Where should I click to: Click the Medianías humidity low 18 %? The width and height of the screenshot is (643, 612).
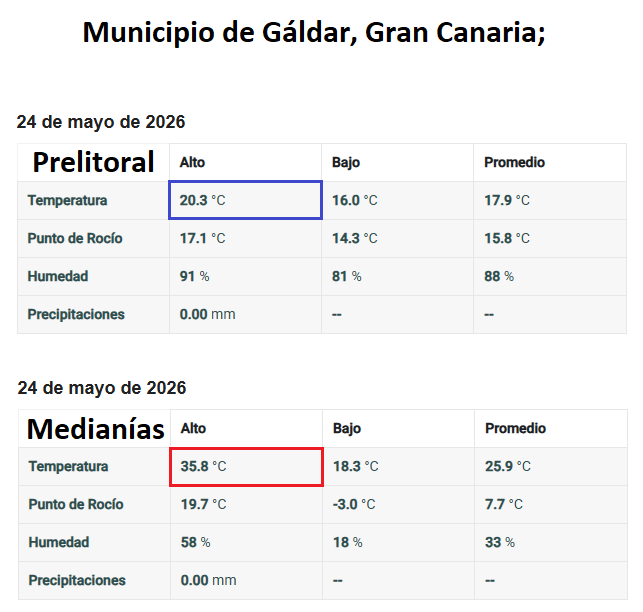coord(348,543)
